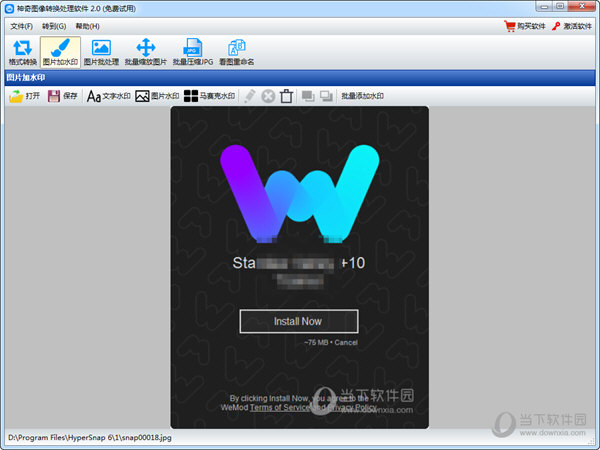This screenshot has width=600, height=450.
Task: Open the 帮助(H) menu
Action: 88,26
